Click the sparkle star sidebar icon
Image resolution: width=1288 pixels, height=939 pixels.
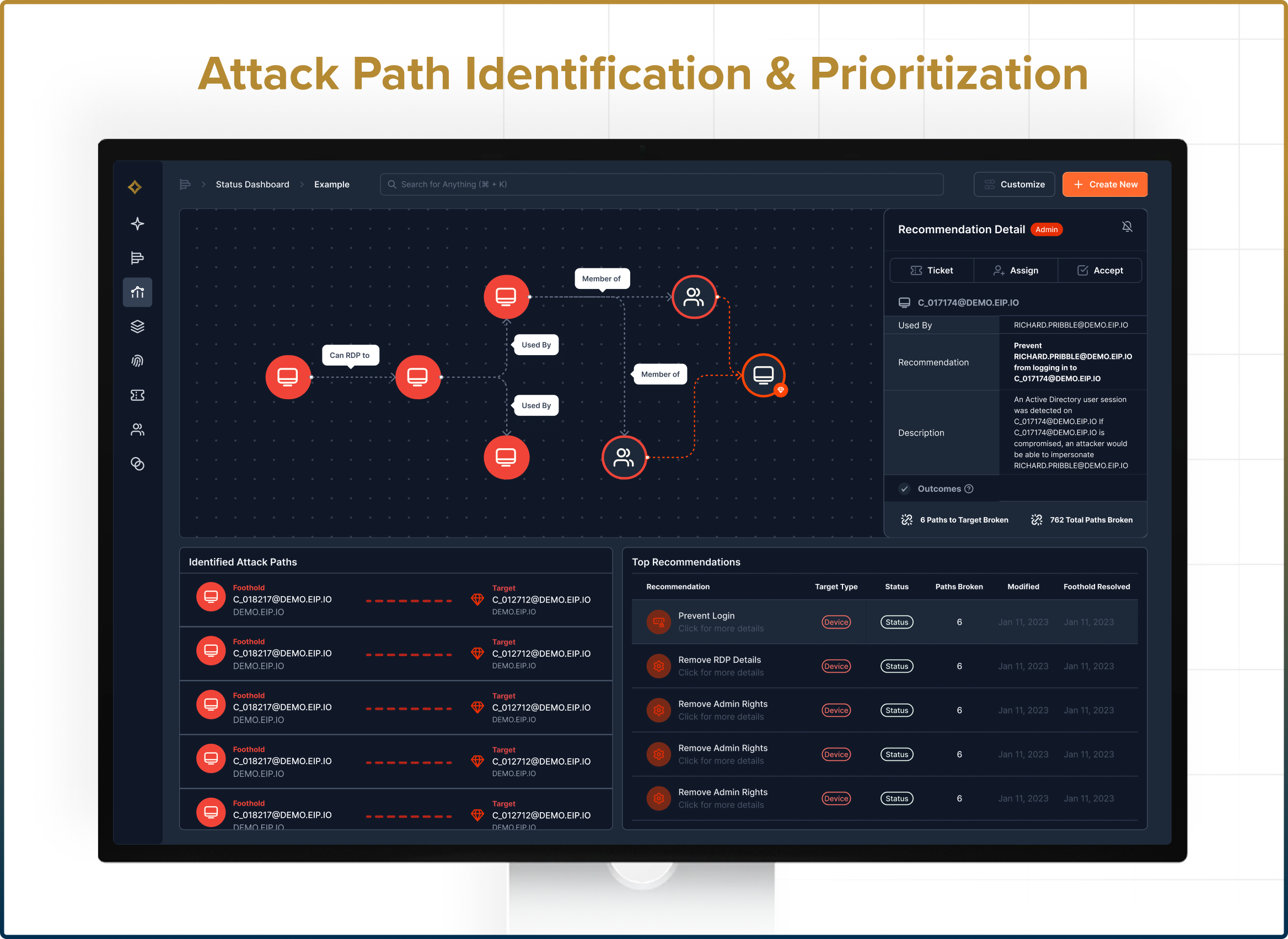point(137,223)
